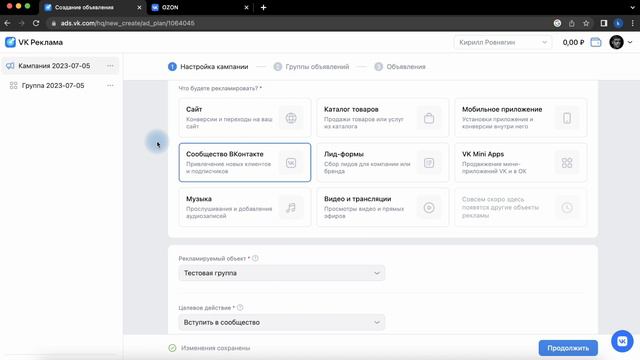This screenshot has width=640, height=360.
Task: Open the wallet icon next to balance
Action: pos(596,42)
